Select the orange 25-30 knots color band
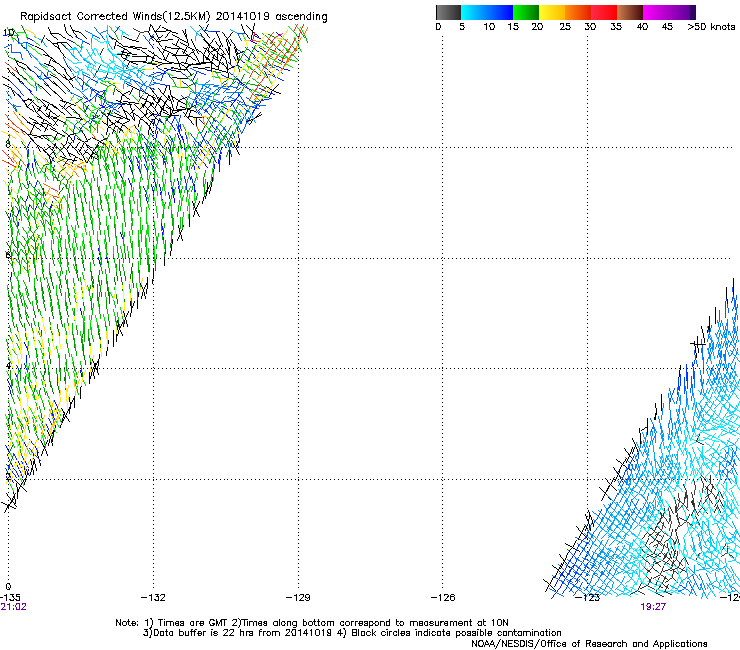 tap(578, 12)
